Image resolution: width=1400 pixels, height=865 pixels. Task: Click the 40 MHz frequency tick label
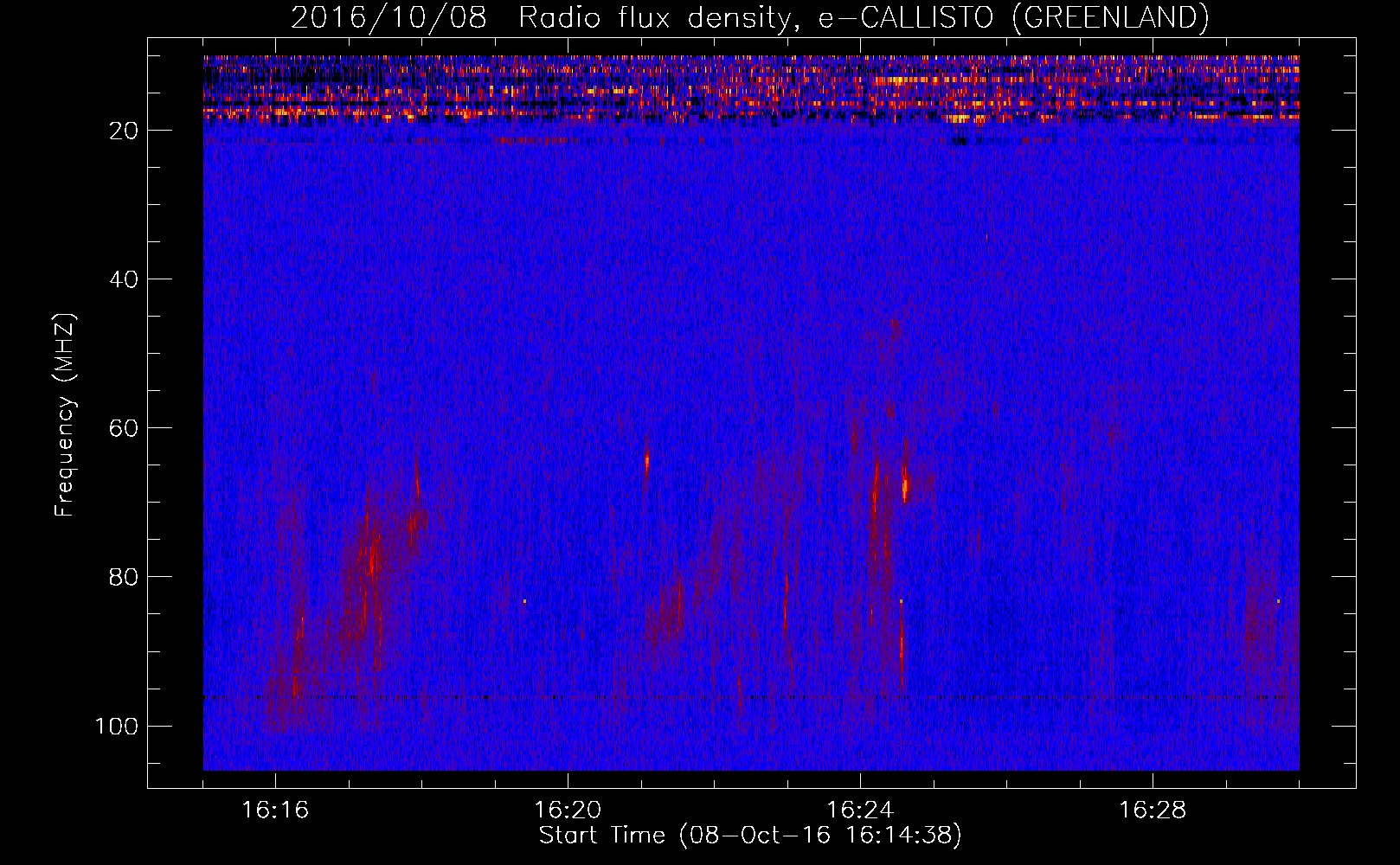coord(125,279)
